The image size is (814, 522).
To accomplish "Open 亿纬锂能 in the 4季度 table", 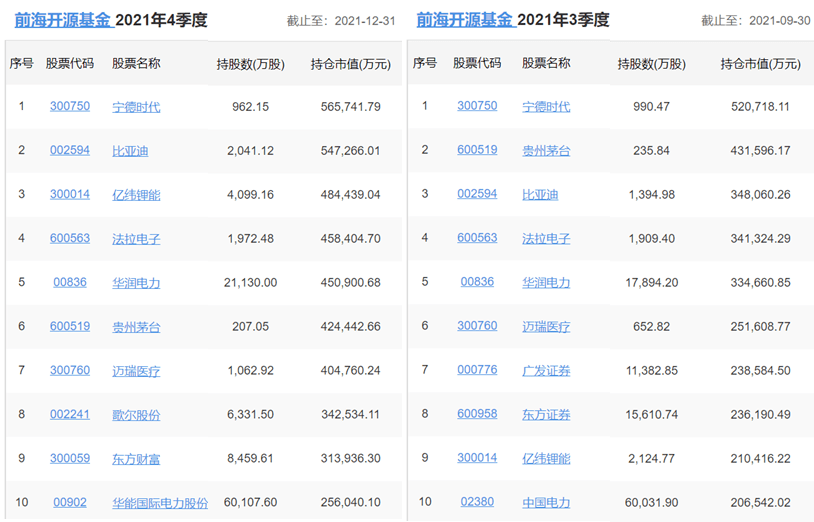I will pyautogui.click(x=136, y=195).
